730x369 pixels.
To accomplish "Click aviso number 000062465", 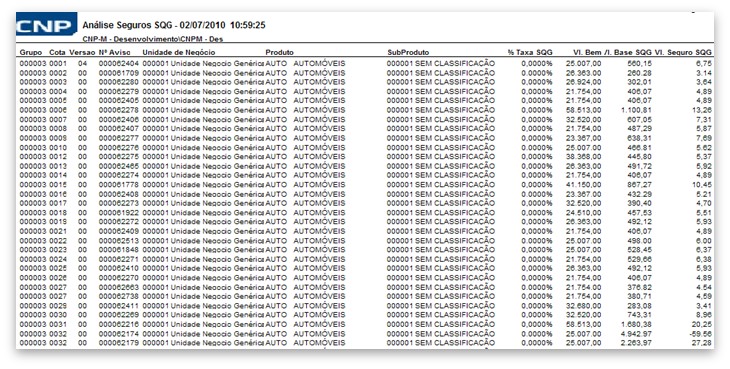I will [x=119, y=166].
